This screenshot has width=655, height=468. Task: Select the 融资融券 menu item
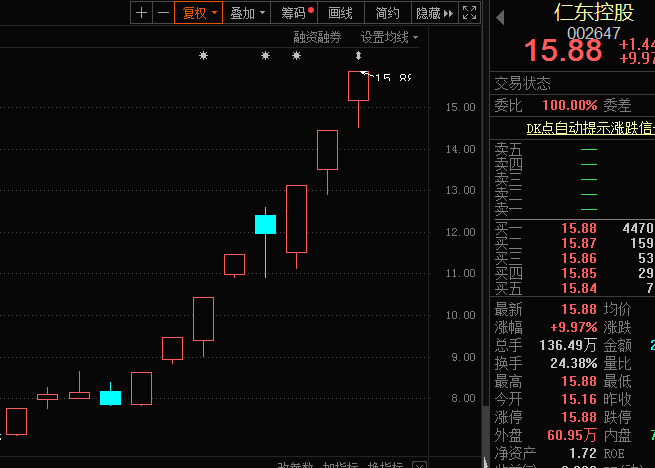[x=317, y=37]
